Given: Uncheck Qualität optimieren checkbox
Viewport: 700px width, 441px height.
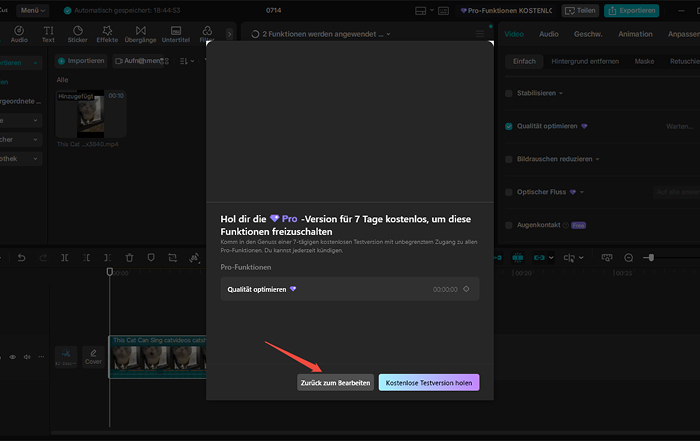Looking at the screenshot, I should click(508, 126).
